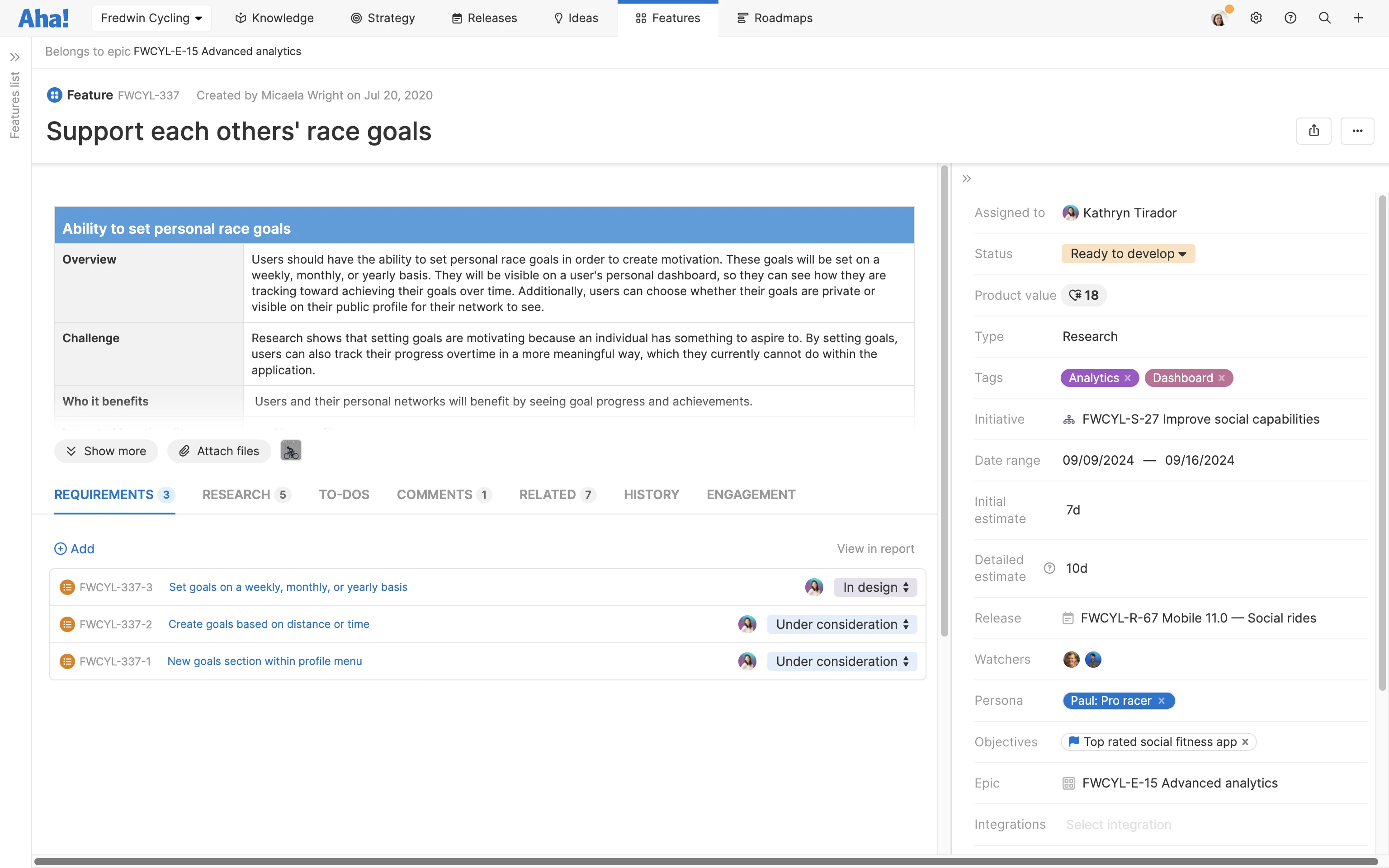1389x868 pixels.
Task: Change In design requirement status
Action: [875, 587]
